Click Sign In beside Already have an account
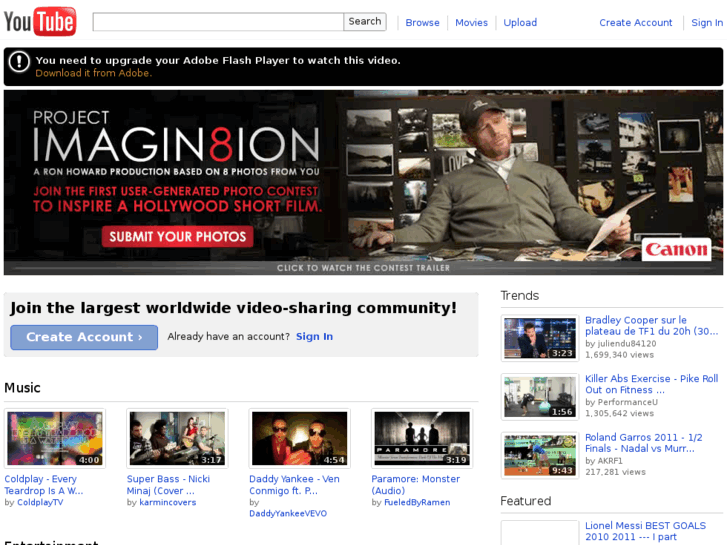 point(314,337)
